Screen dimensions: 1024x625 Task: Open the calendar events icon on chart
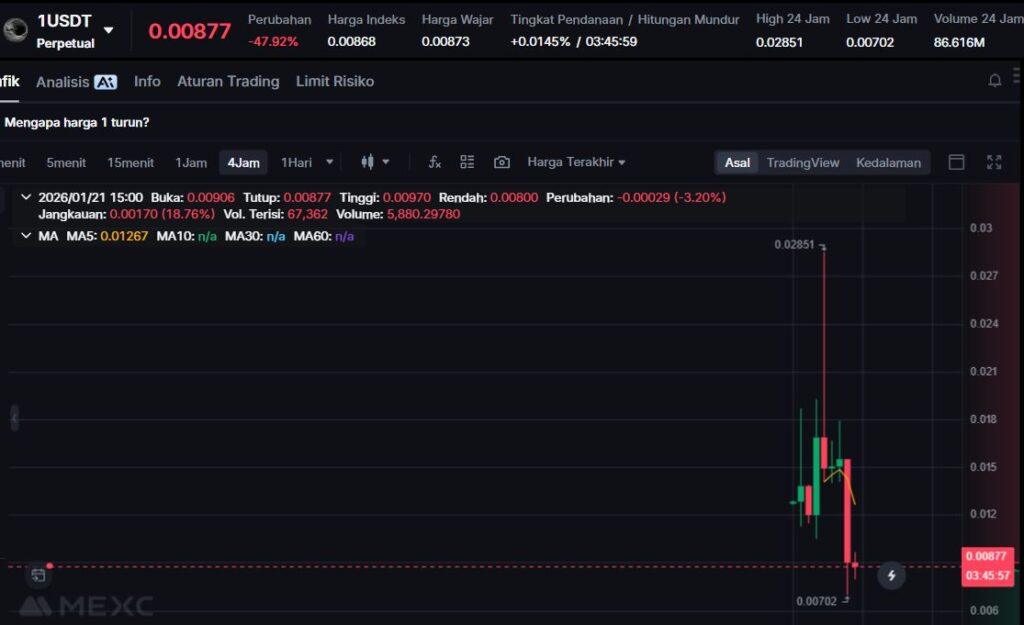click(38, 575)
